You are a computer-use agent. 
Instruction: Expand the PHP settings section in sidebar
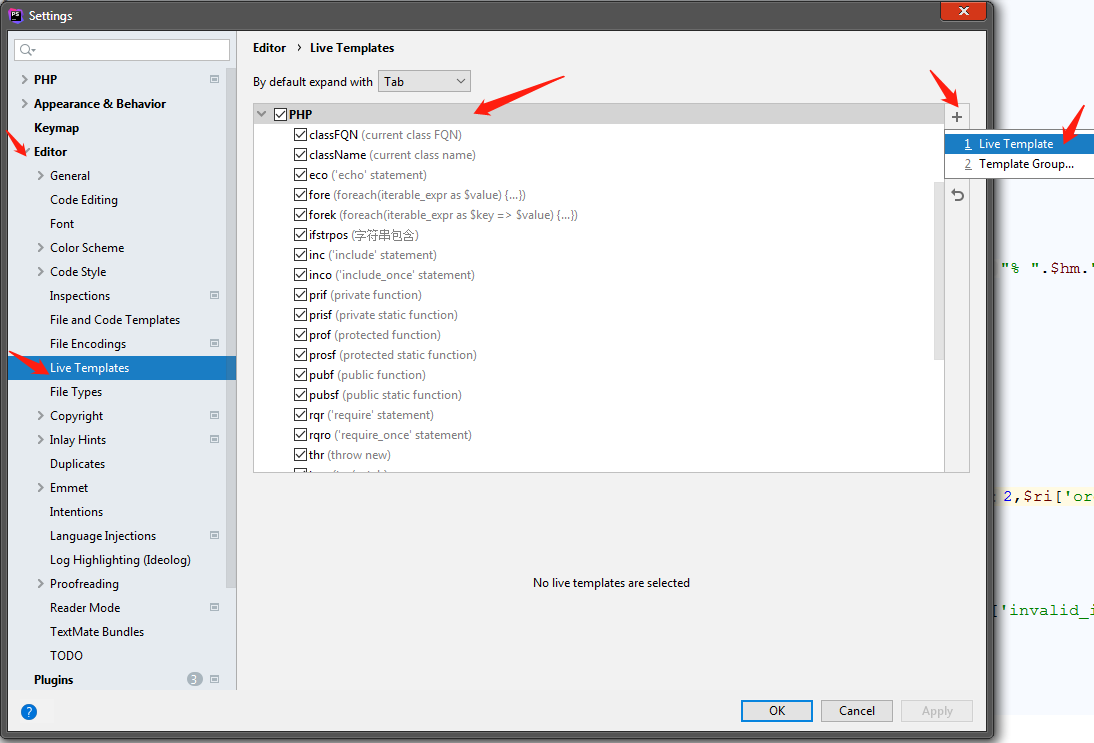pyautogui.click(x=24, y=80)
